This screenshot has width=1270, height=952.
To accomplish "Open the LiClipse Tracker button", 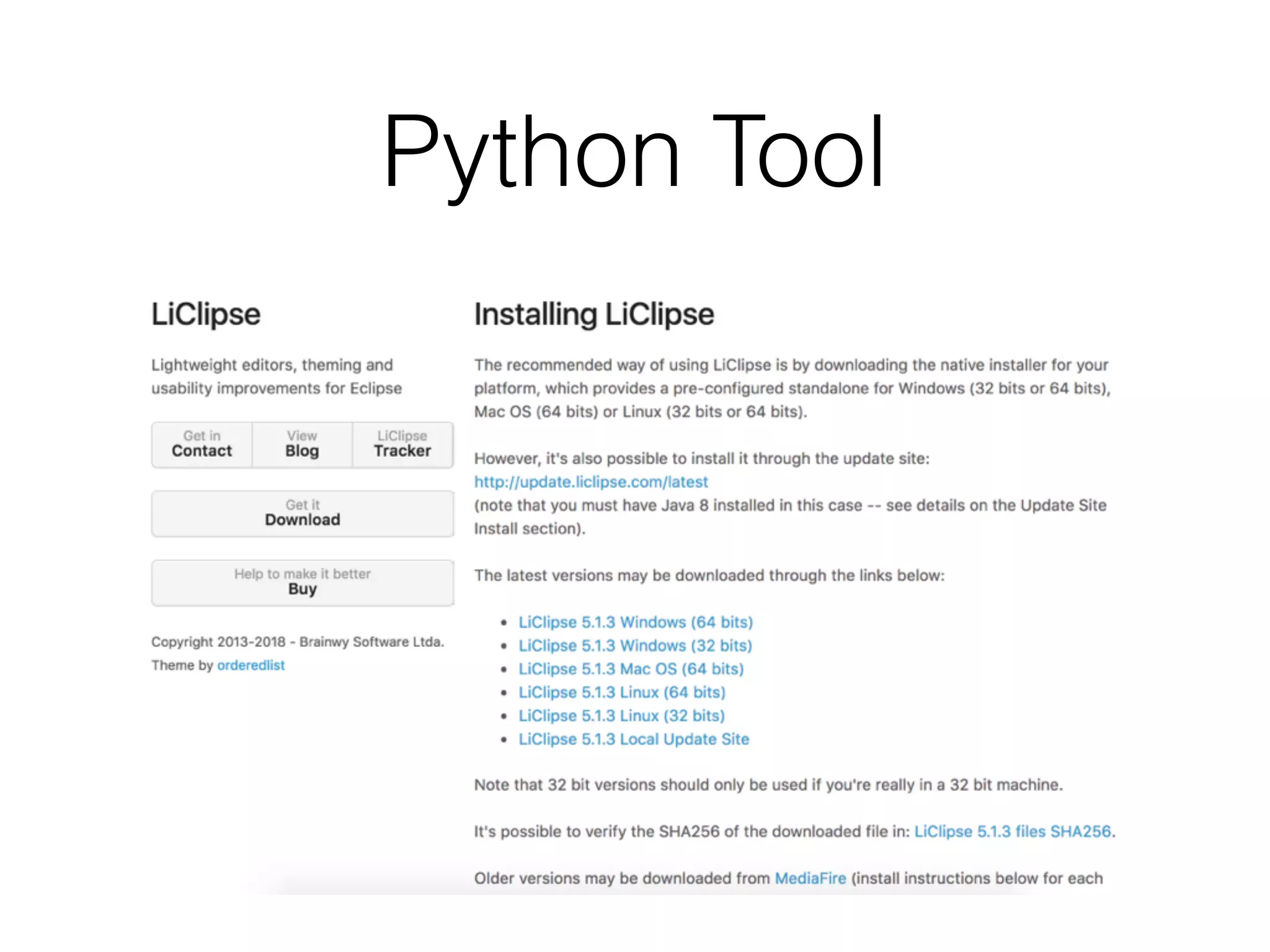I will pyautogui.click(x=402, y=444).
